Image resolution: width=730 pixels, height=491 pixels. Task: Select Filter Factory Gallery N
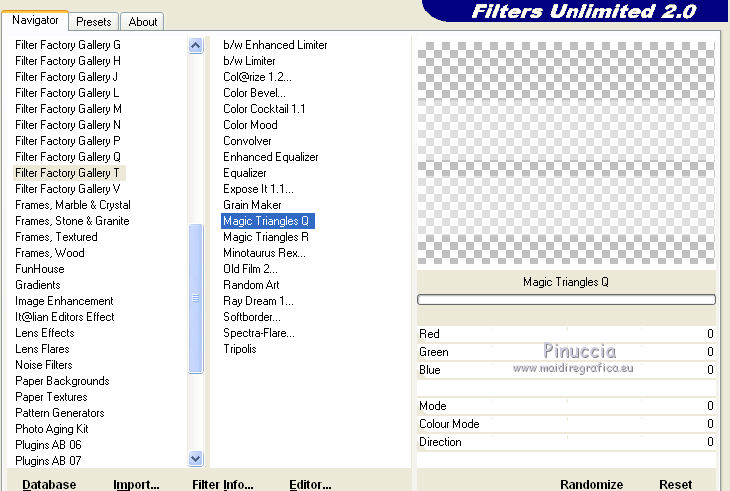tap(68, 125)
